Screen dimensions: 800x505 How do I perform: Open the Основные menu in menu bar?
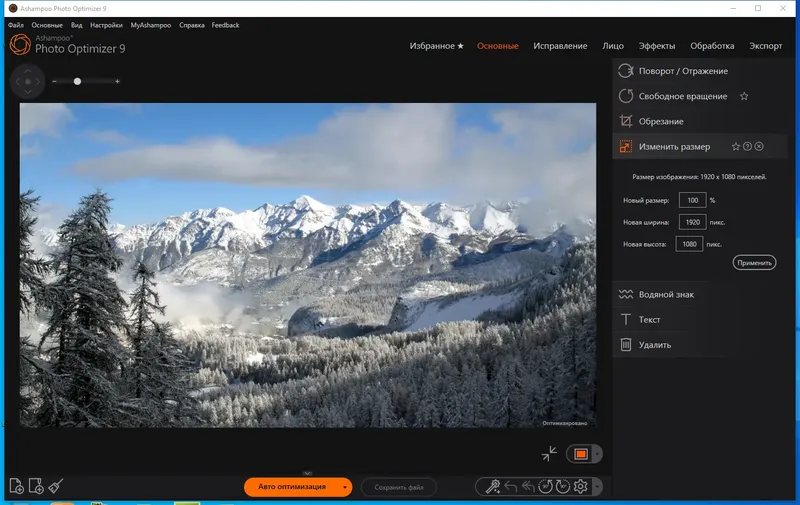(47, 25)
